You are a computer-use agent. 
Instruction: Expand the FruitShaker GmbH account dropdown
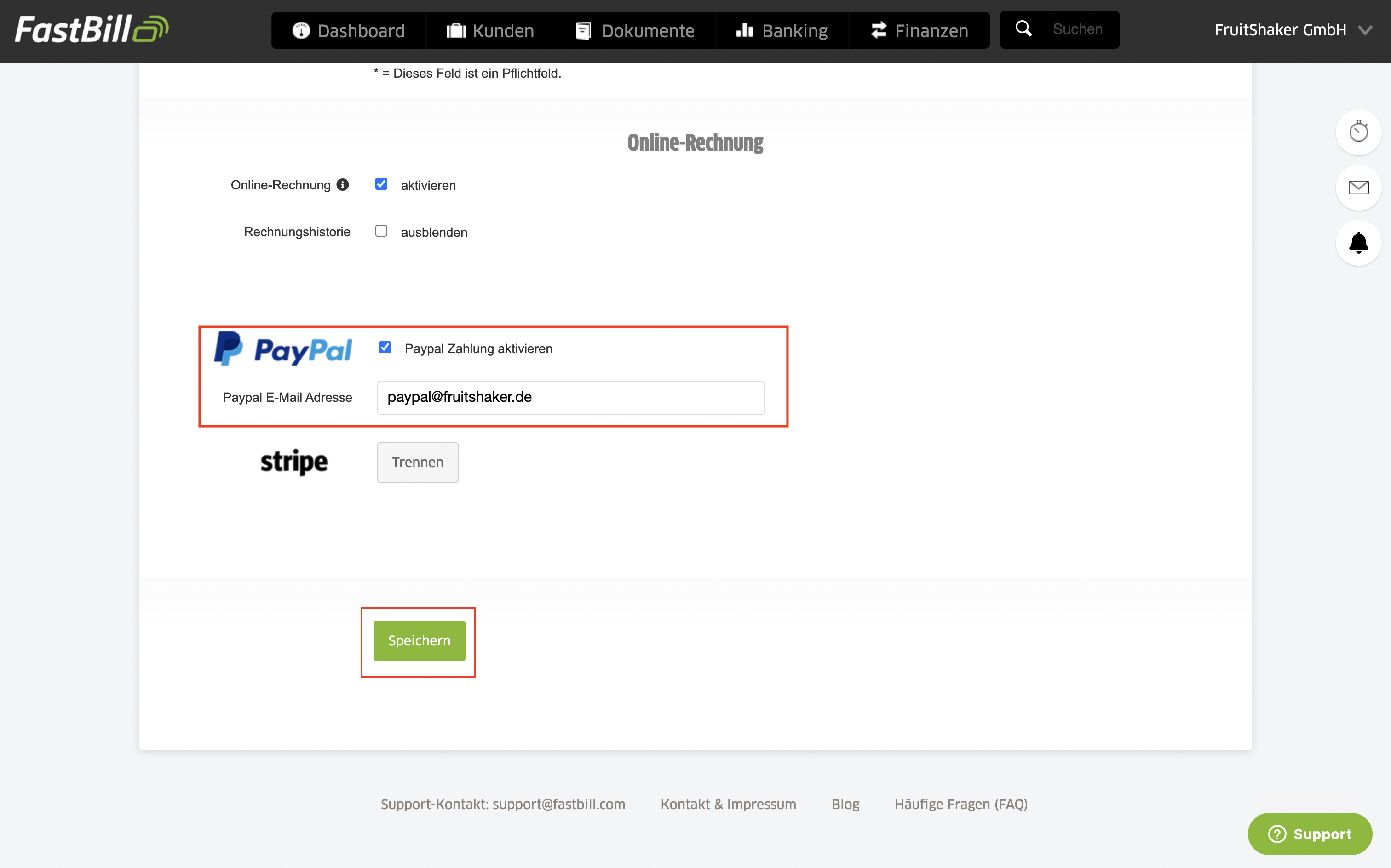click(x=1293, y=30)
